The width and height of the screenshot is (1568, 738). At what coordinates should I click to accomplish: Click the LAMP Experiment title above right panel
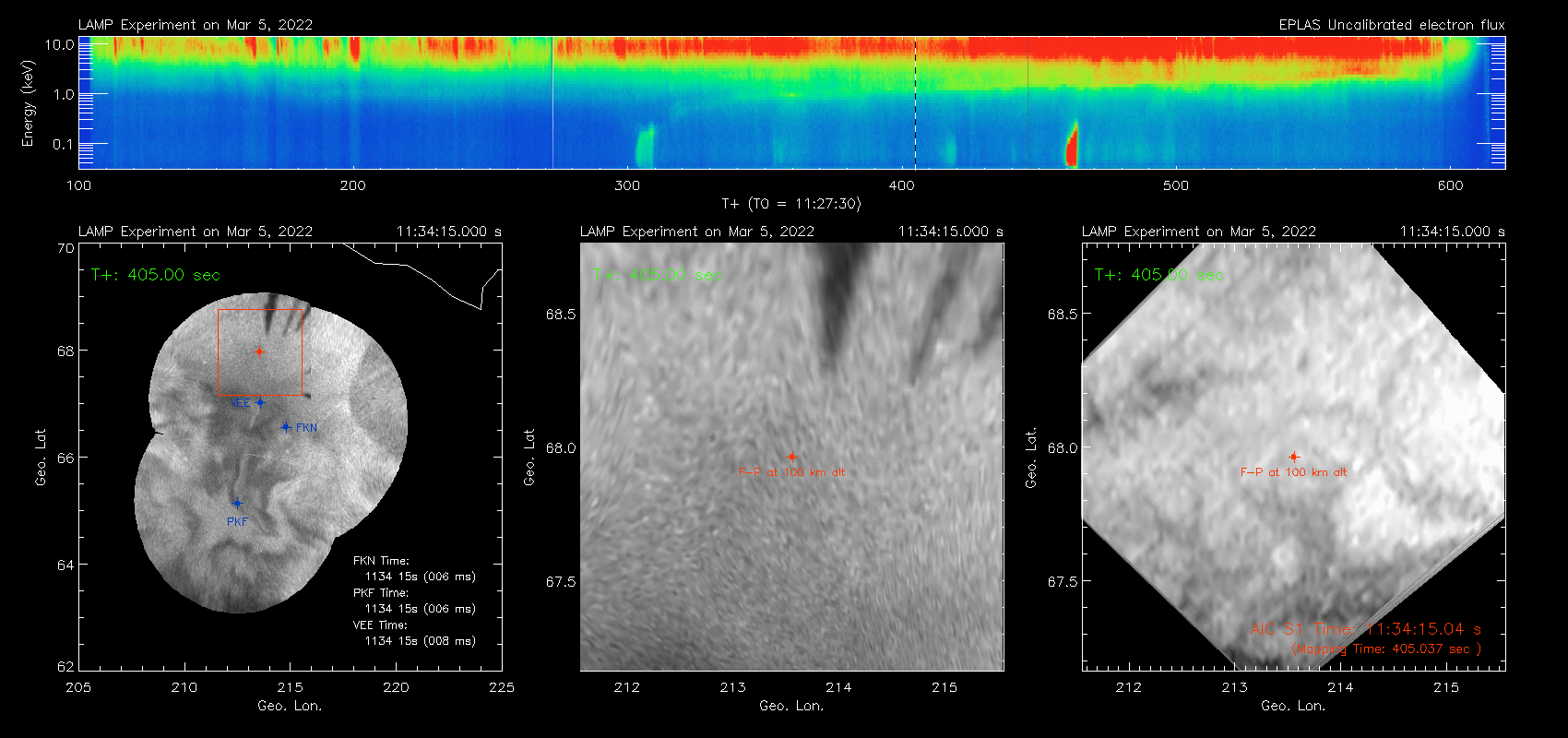click(1199, 232)
